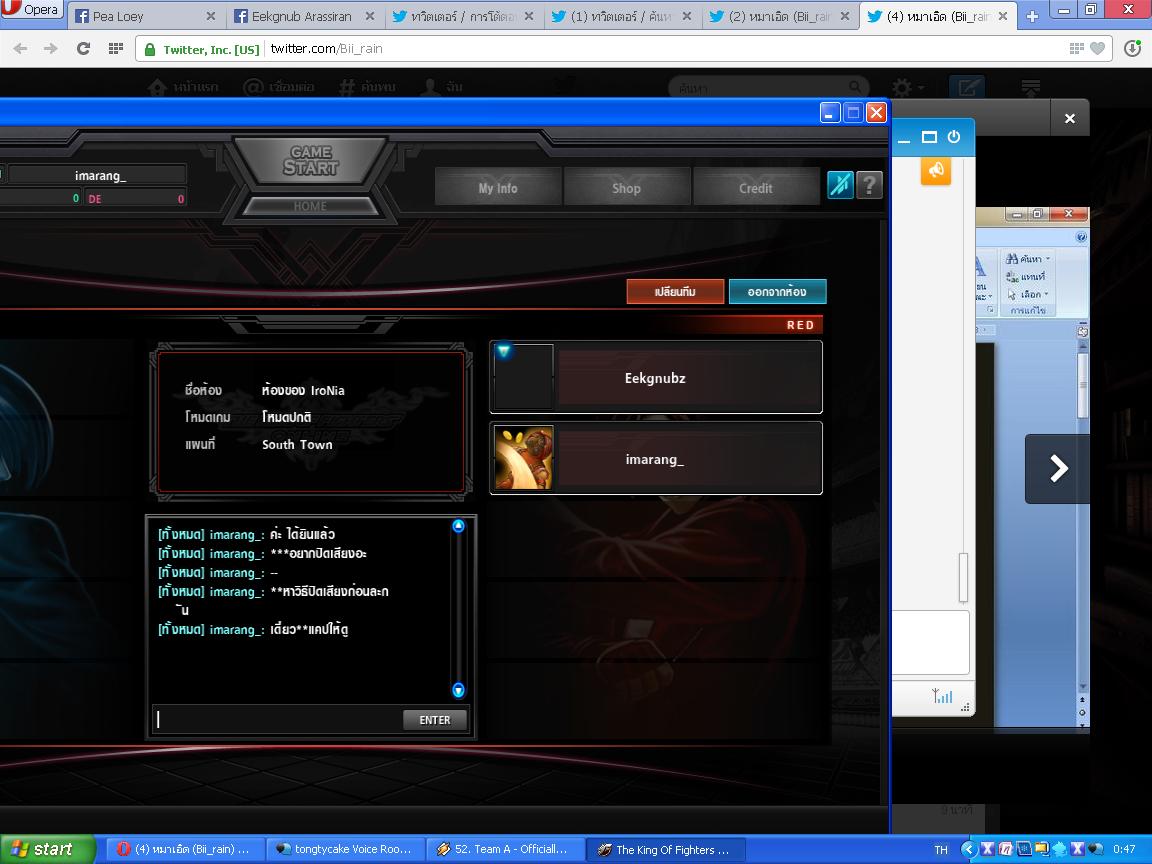Click the map name text "South Town"
The width and height of the screenshot is (1152, 864).
coord(297,444)
